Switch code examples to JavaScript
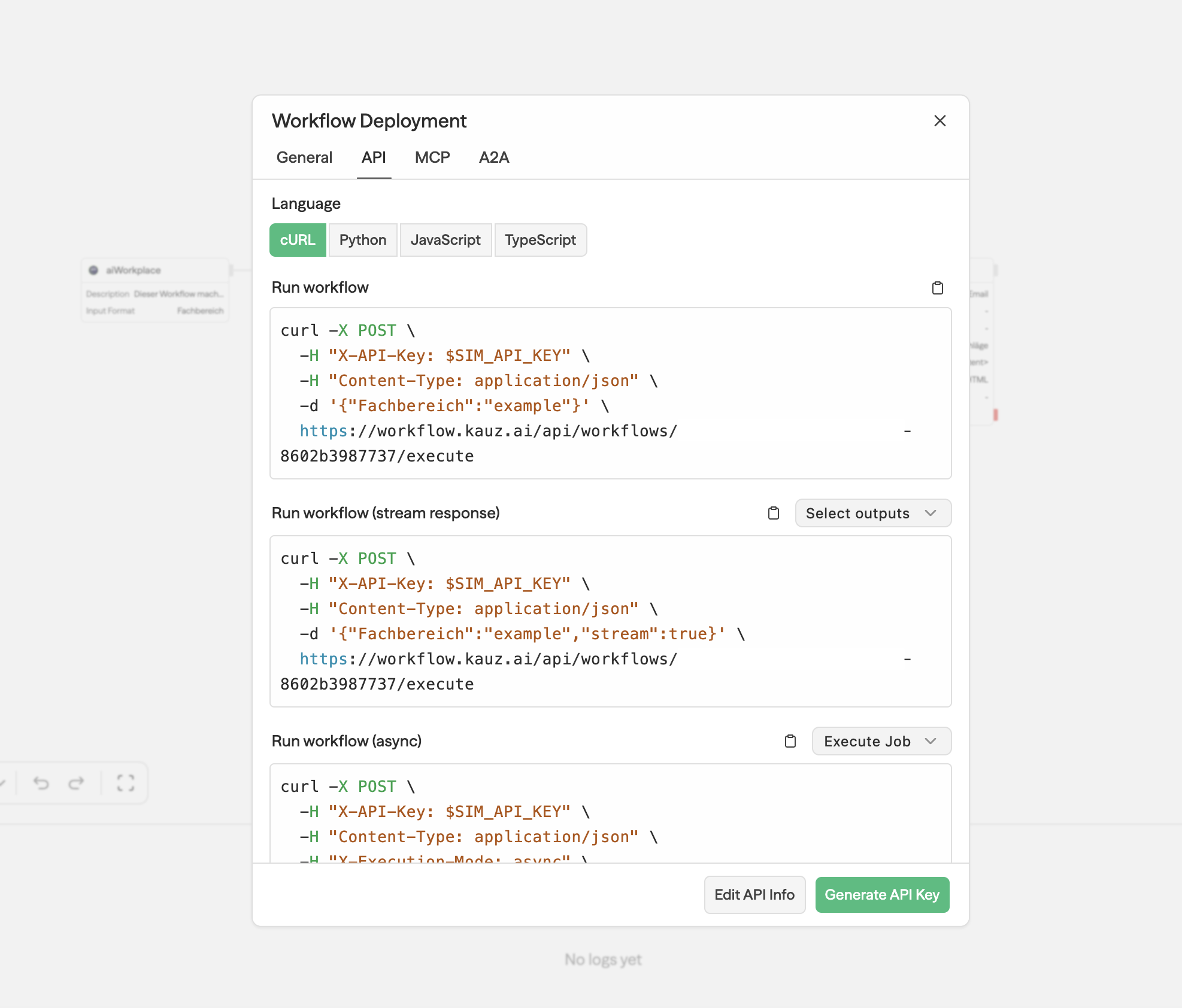Viewport: 1182px width, 1008px height. (x=445, y=239)
